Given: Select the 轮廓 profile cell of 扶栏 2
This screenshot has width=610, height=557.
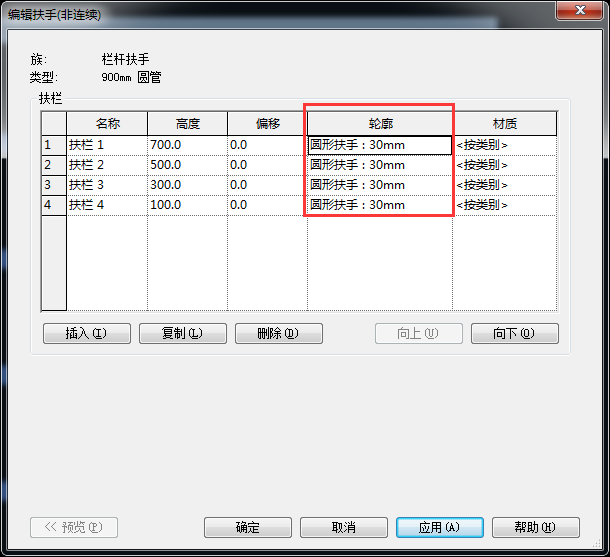Looking at the screenshot, I should pos(379,165).
